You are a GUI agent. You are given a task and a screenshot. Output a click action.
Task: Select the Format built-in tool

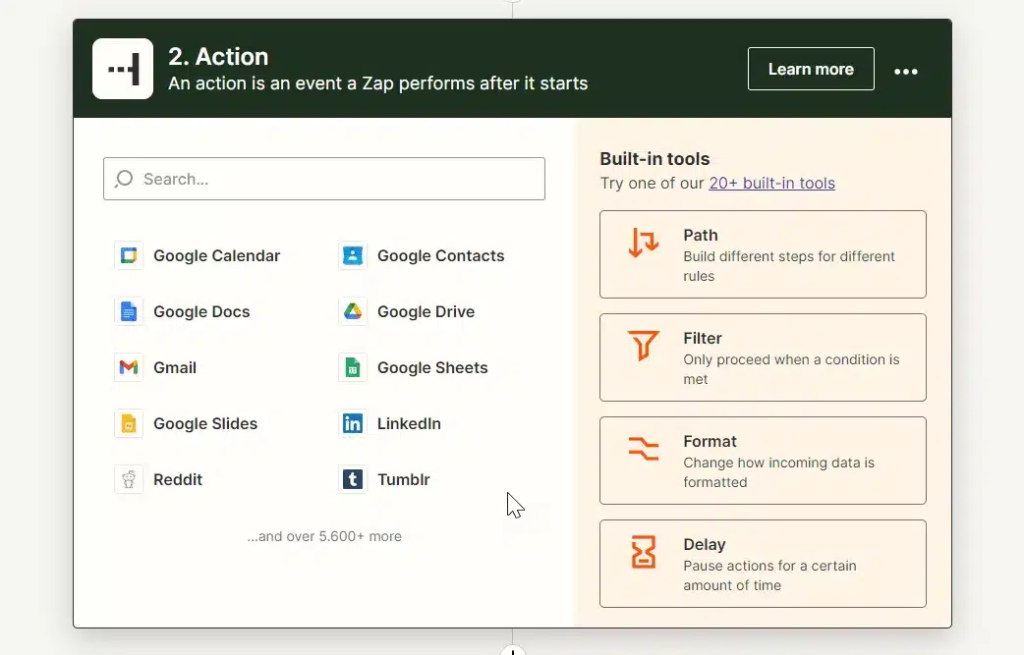coord(762,460)
